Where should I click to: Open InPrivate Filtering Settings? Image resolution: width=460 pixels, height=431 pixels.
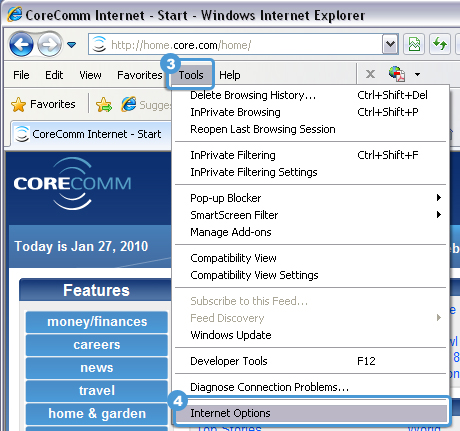coord(311,172)
